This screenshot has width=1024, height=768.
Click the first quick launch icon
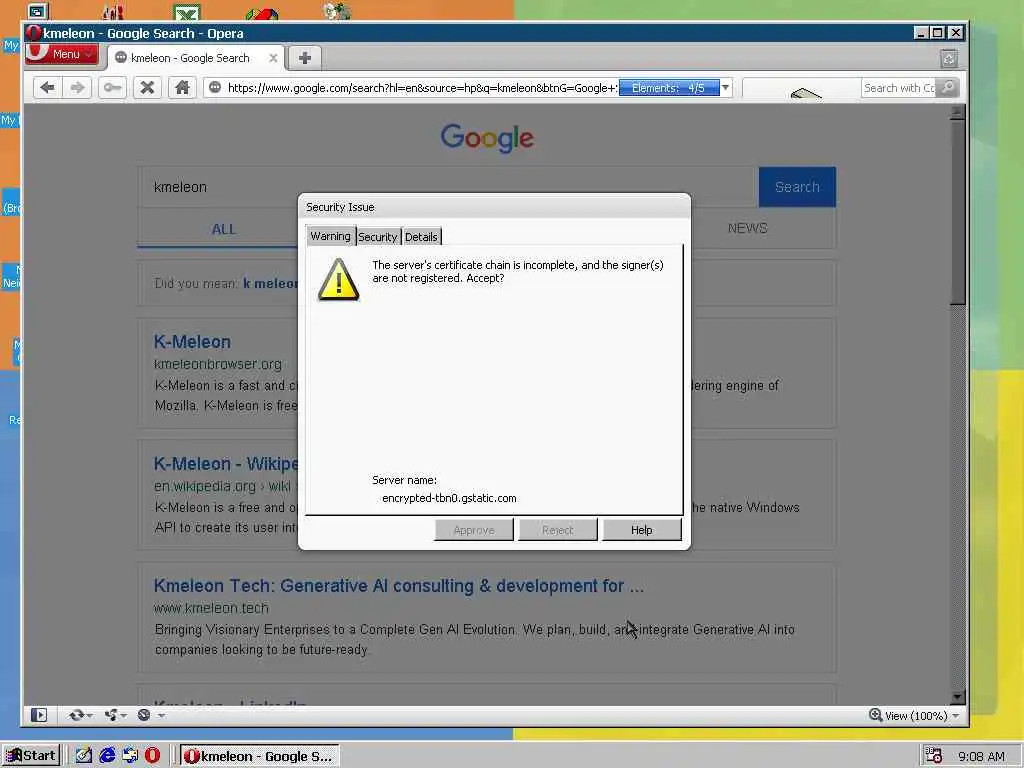[x=84, y=756]
